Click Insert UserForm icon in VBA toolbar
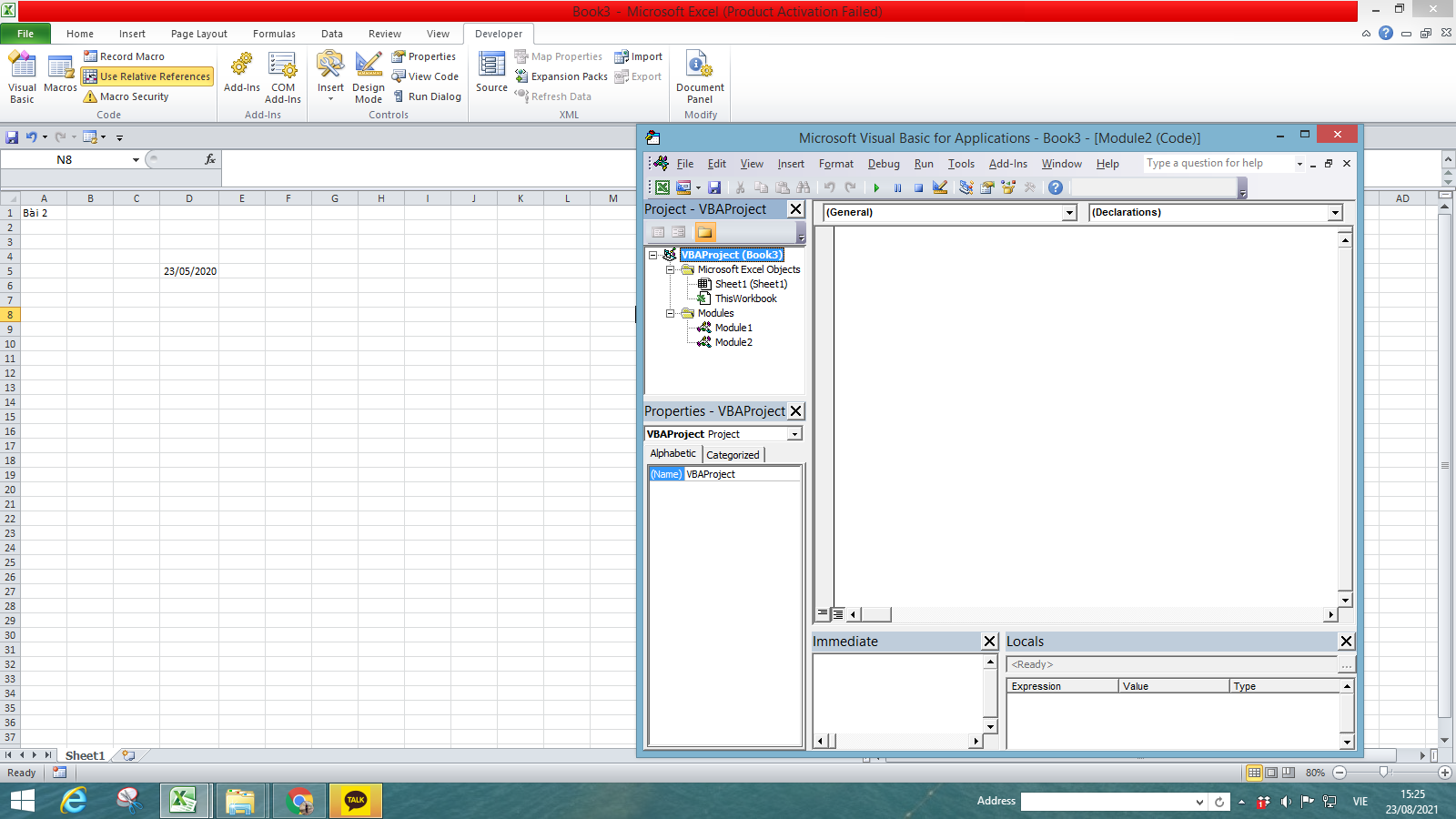This screenshot has height=819, width=1456. [x=683, y=187]
